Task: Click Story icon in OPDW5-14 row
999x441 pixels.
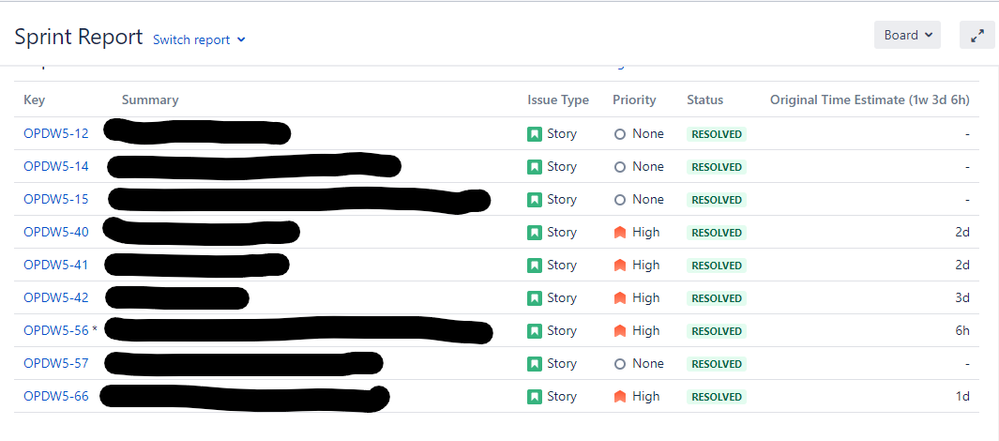Action: tap(535, 167)
